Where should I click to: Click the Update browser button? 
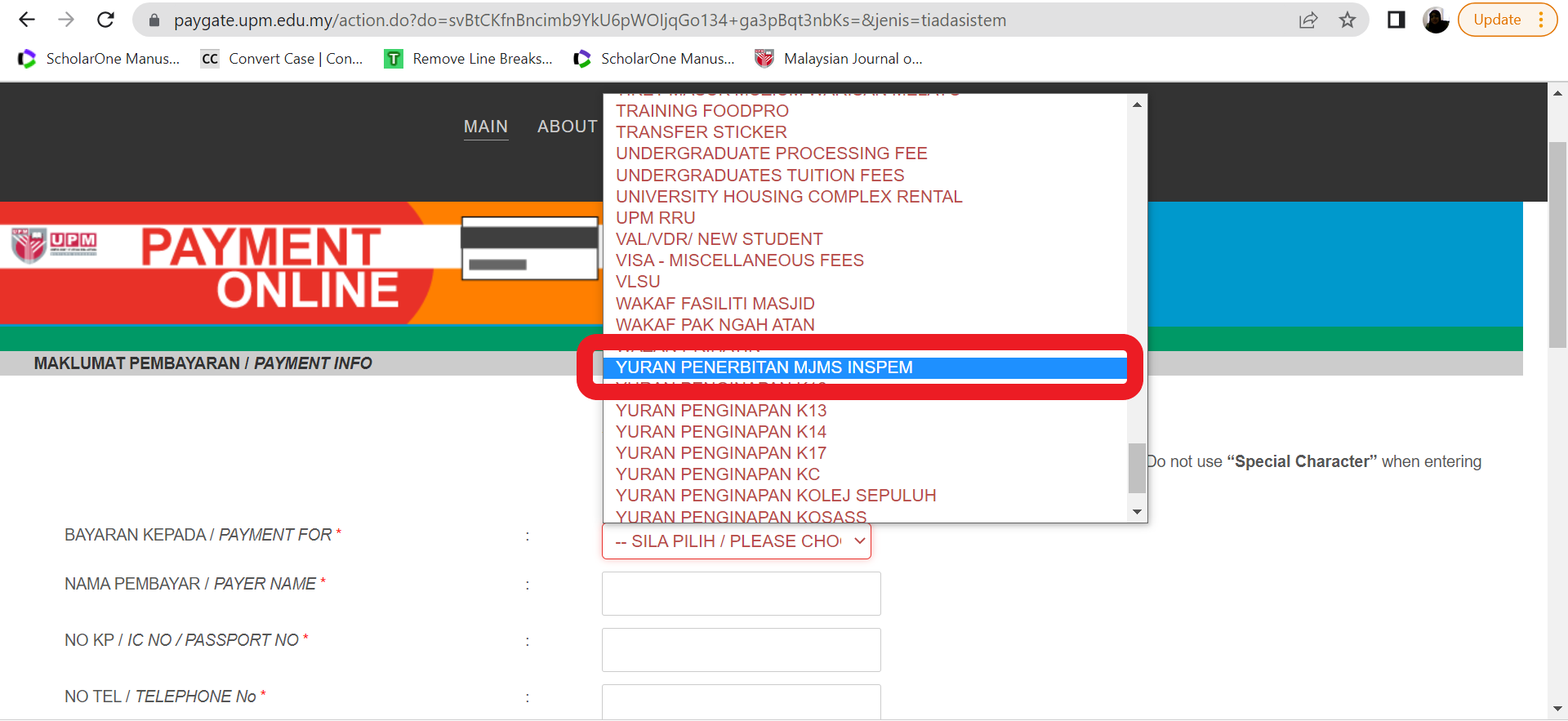(1497, 20)
